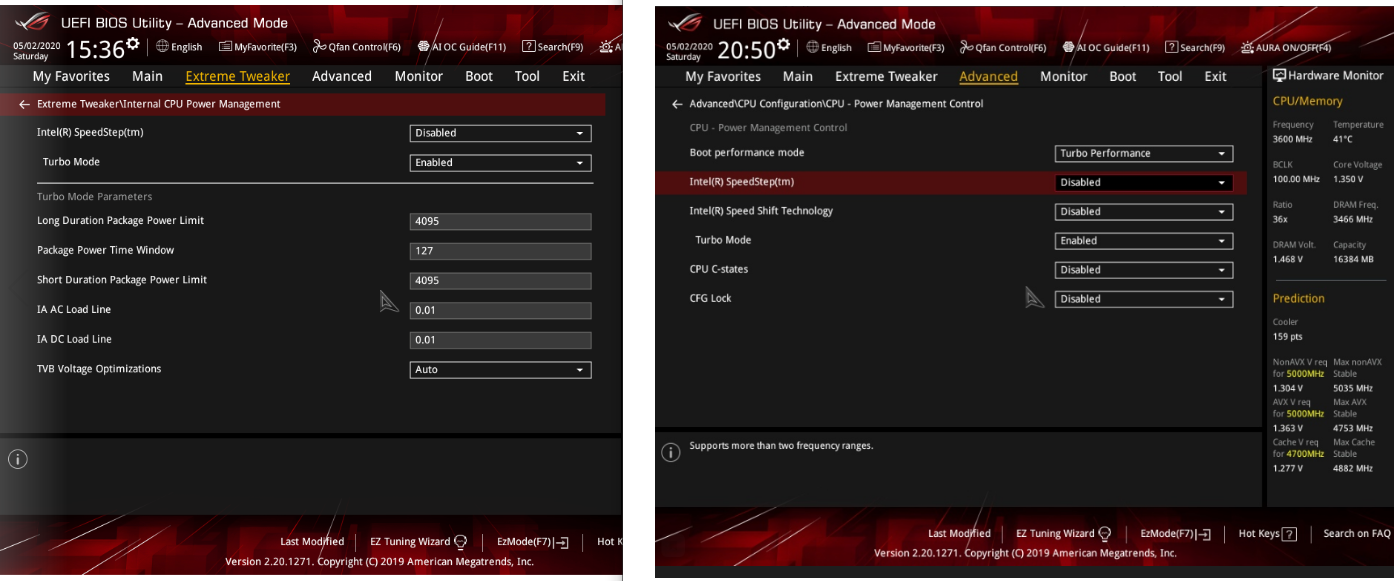Launch AI OC Guide(F11) in 20:50 window
The image size is (1396, 581).
pyautogui.click(x=1106, y=47)
